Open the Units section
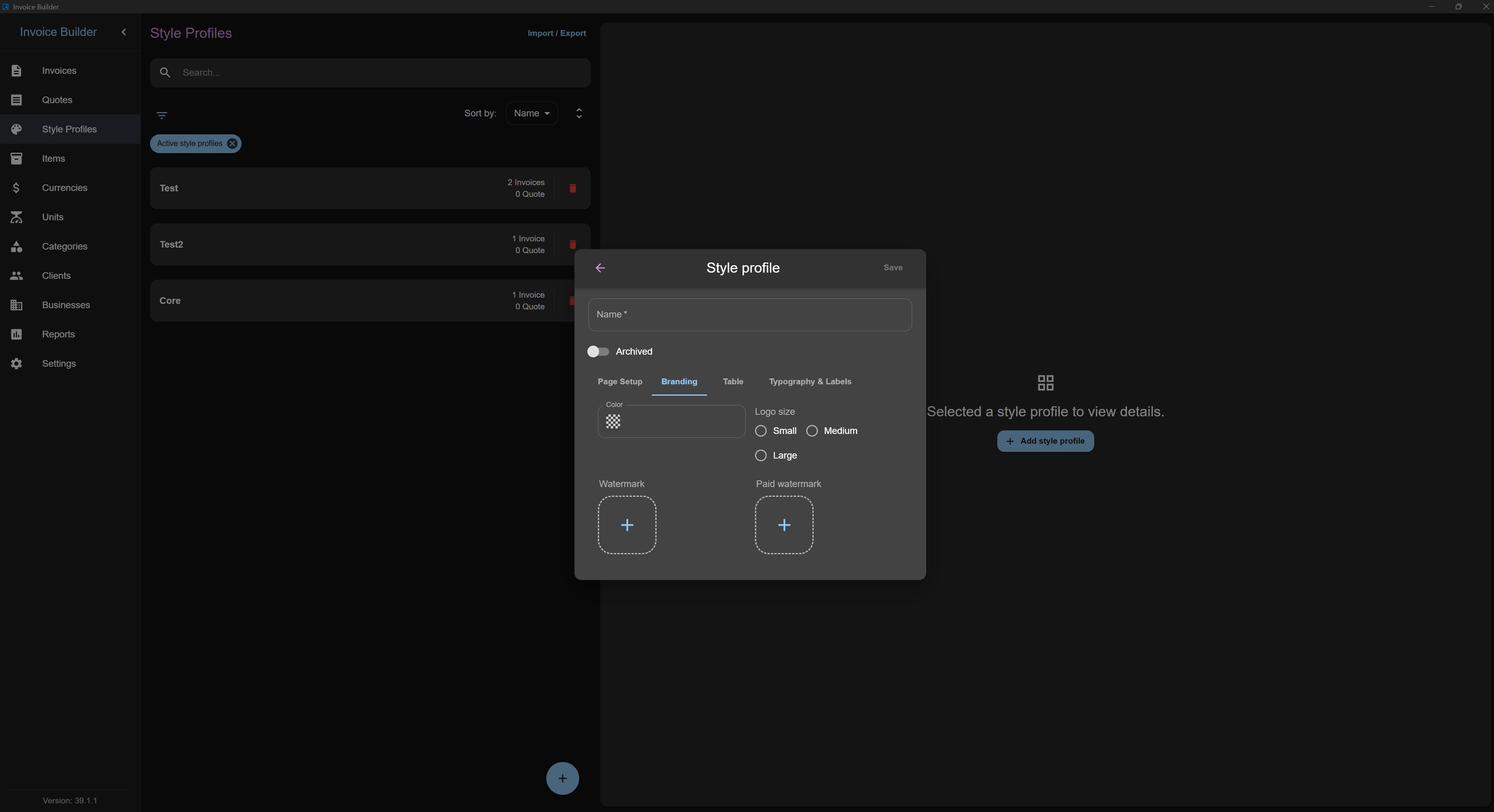This screenshot has height=812, width=1494. point(70,217)
